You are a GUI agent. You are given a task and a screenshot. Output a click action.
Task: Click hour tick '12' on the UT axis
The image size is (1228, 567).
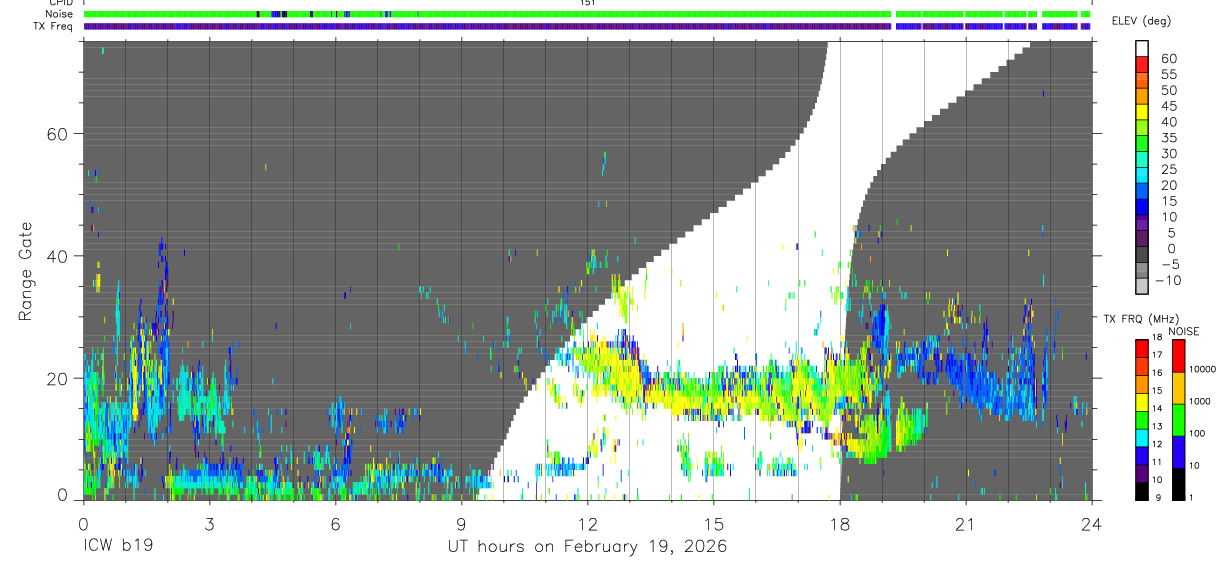[x=587, y=524]
